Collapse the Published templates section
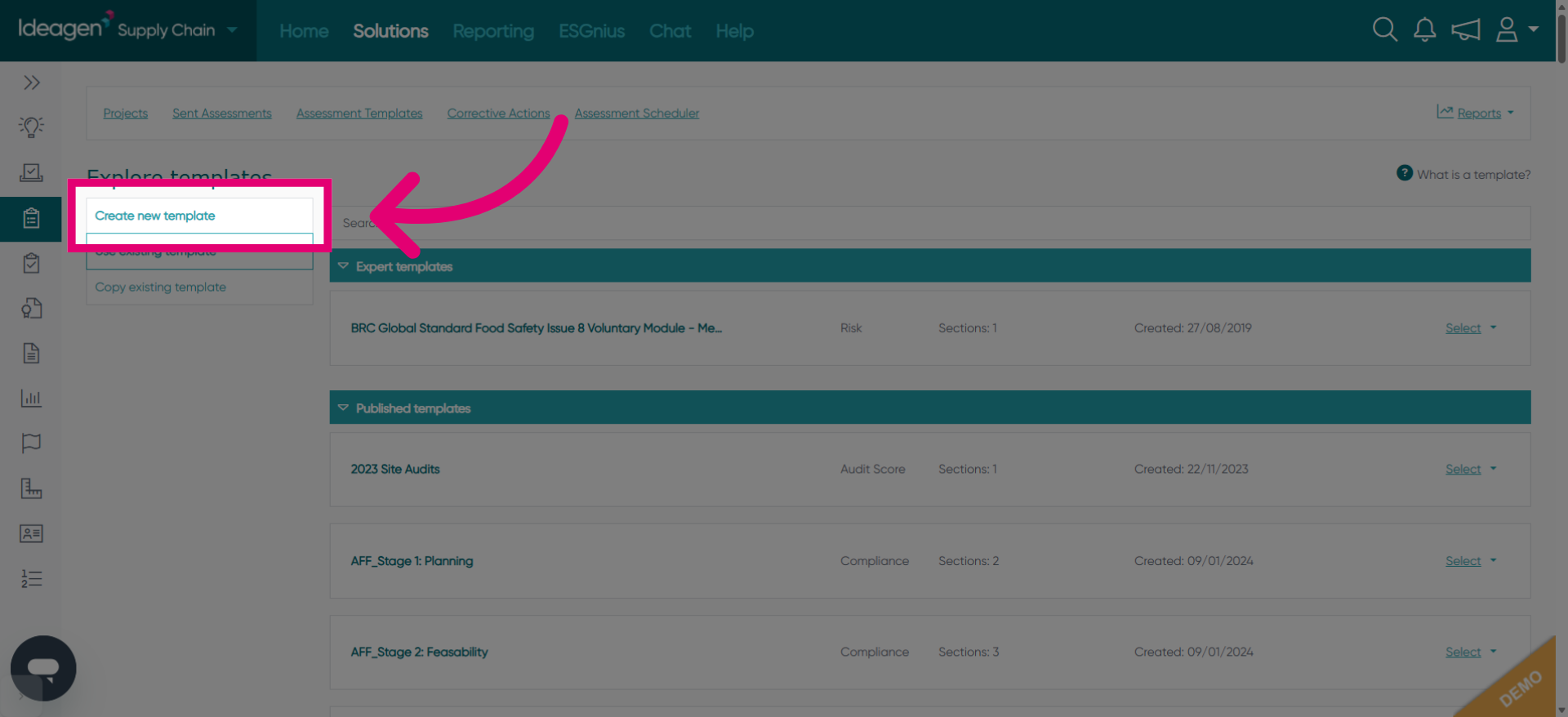Viewport: 1568px width, 717px height. pyautogui.click(x=343, y=407)
